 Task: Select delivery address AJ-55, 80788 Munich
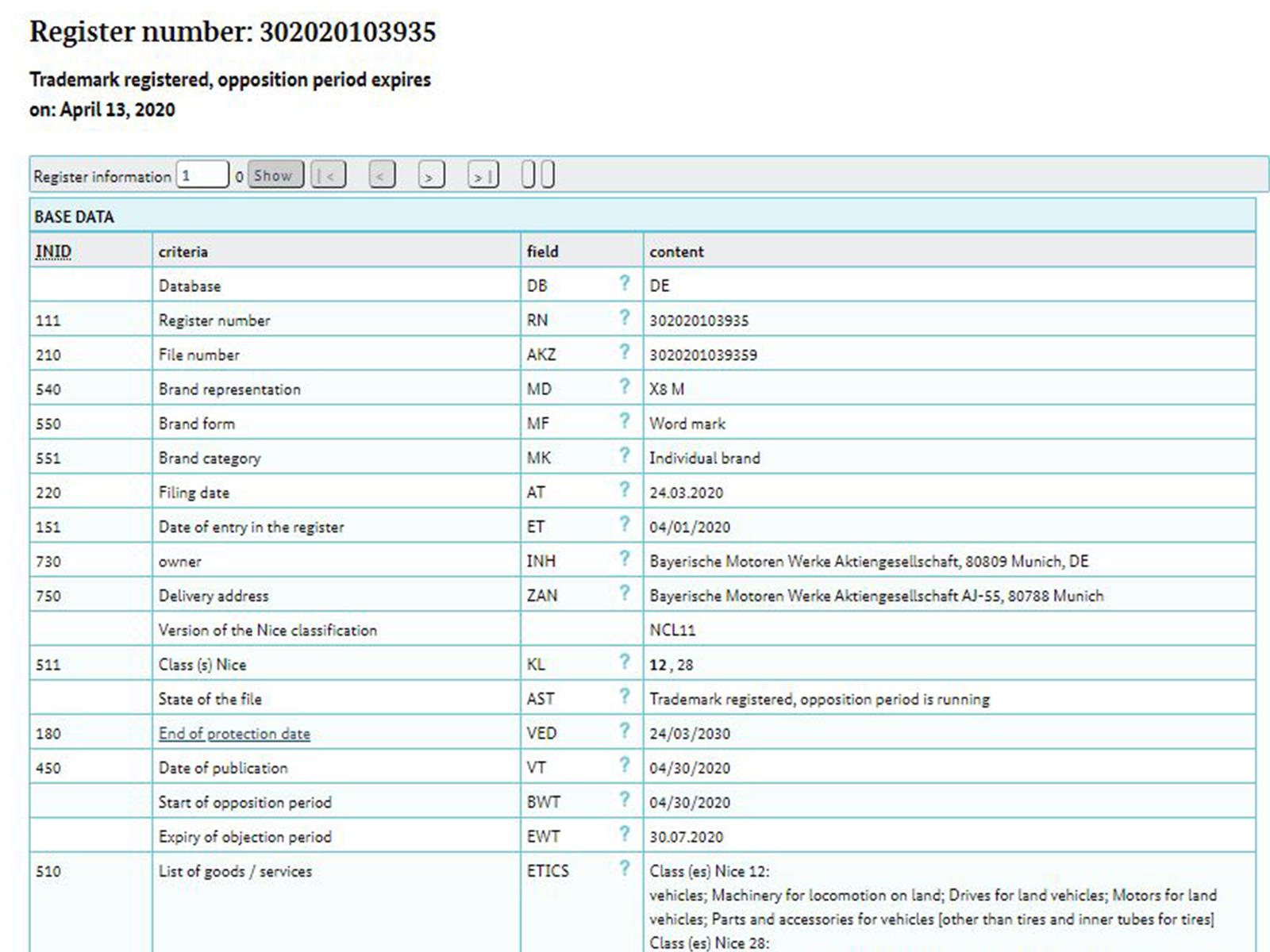tap(876, 596)
